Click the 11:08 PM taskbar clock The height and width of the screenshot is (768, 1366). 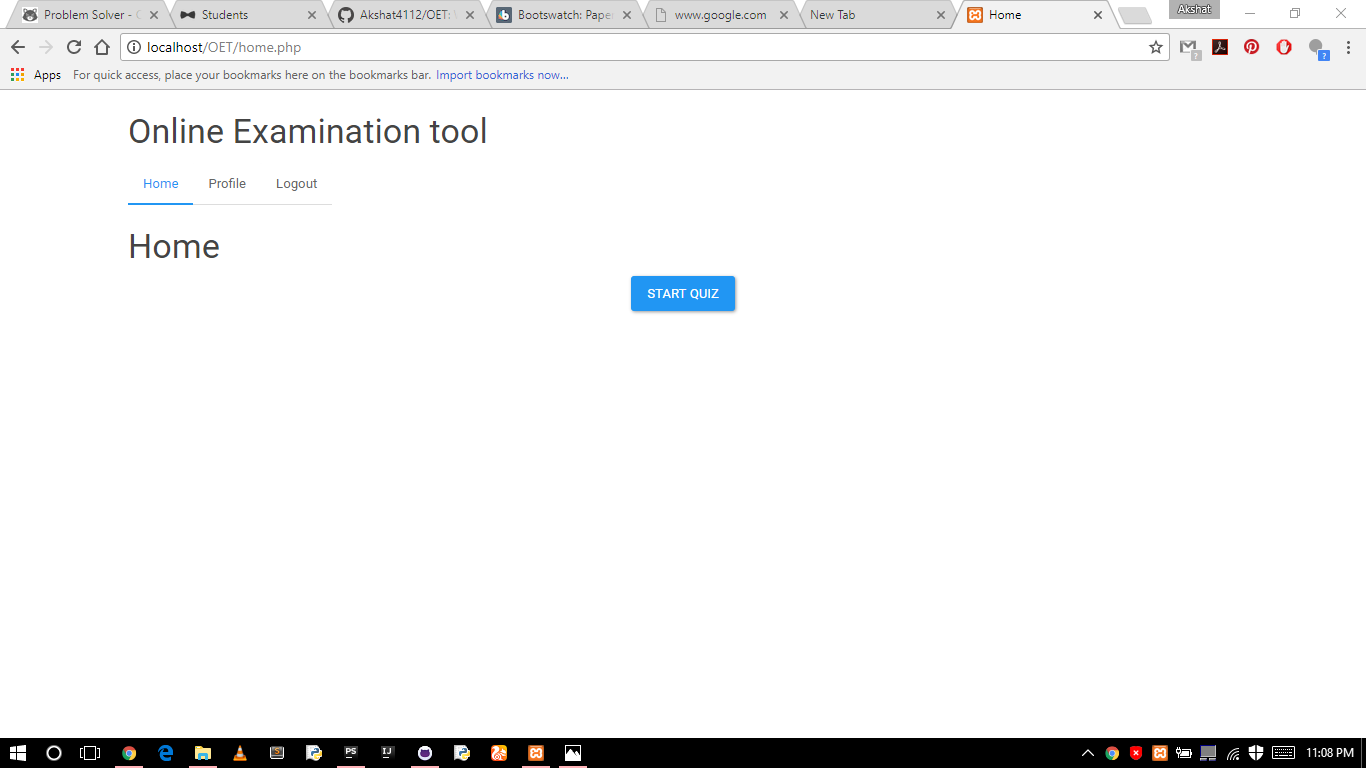point(1329,753)
